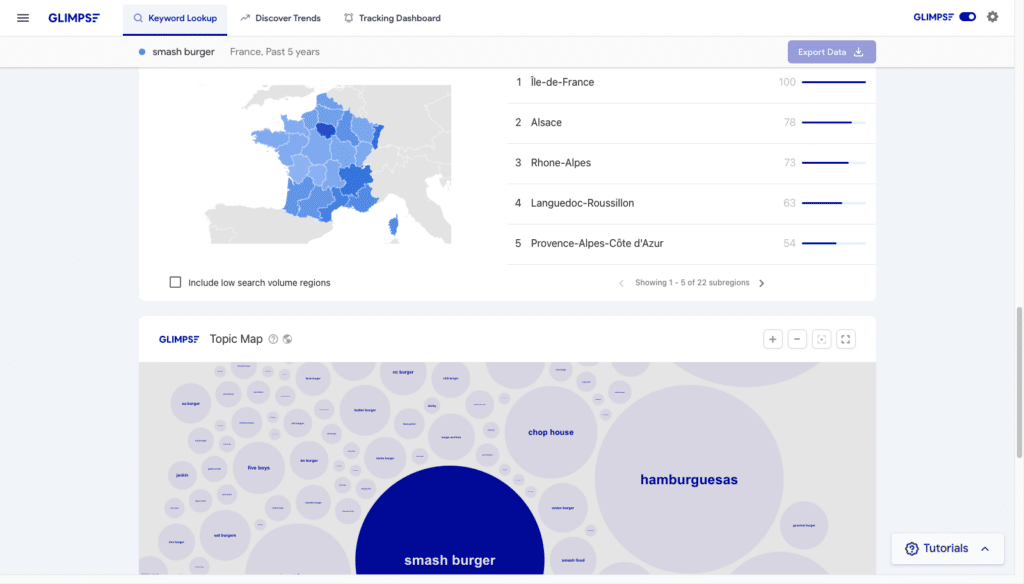Click Corsica on the map
The image size is (1024, 584).
[x=393, y=225]
